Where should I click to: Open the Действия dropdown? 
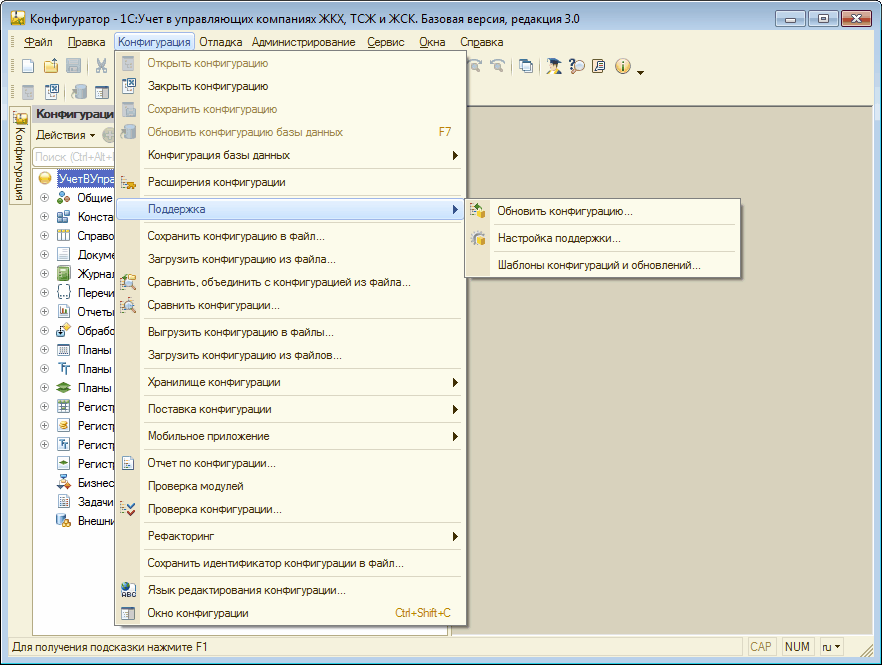[x=65, y=135]
